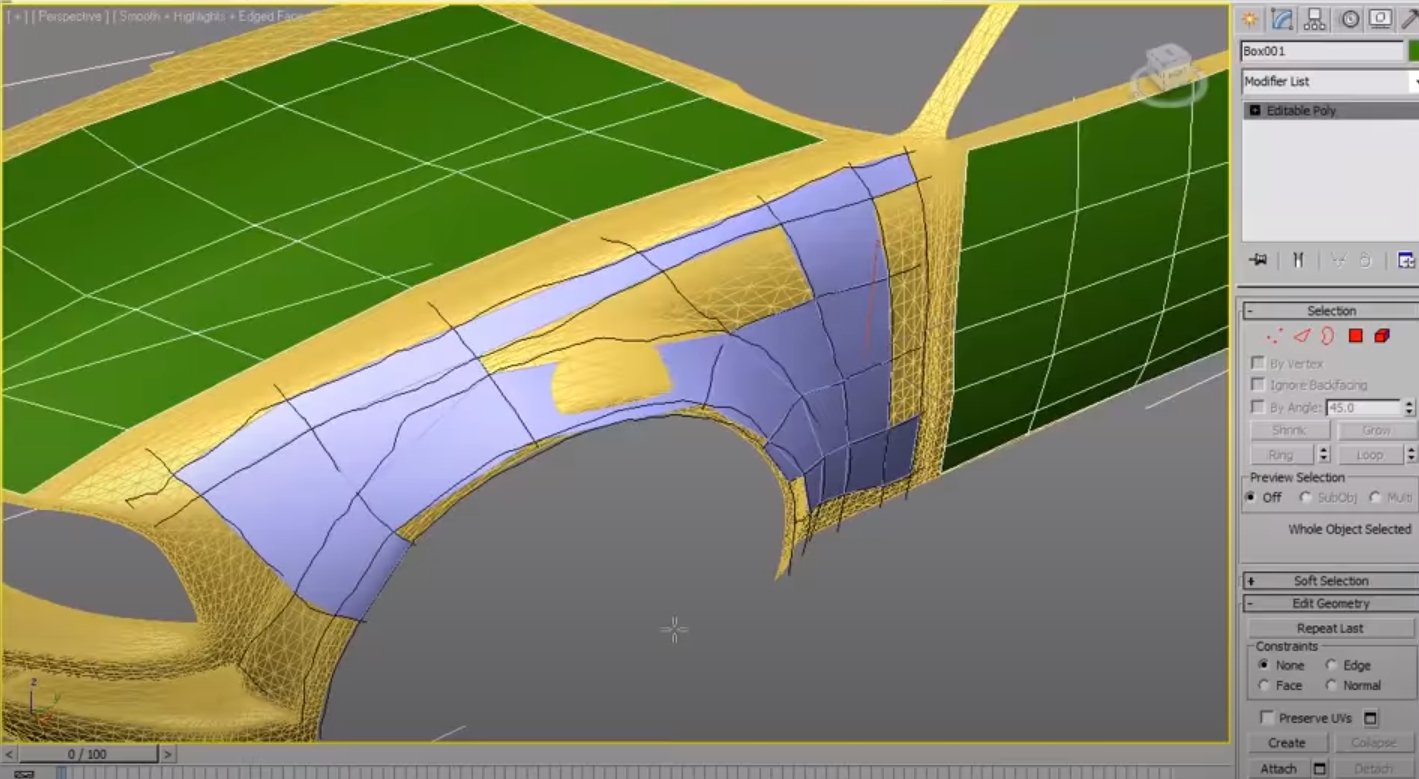Collapse the Selection rollout
Viewport: 1419px width, 779px height.
[1329, 311]
